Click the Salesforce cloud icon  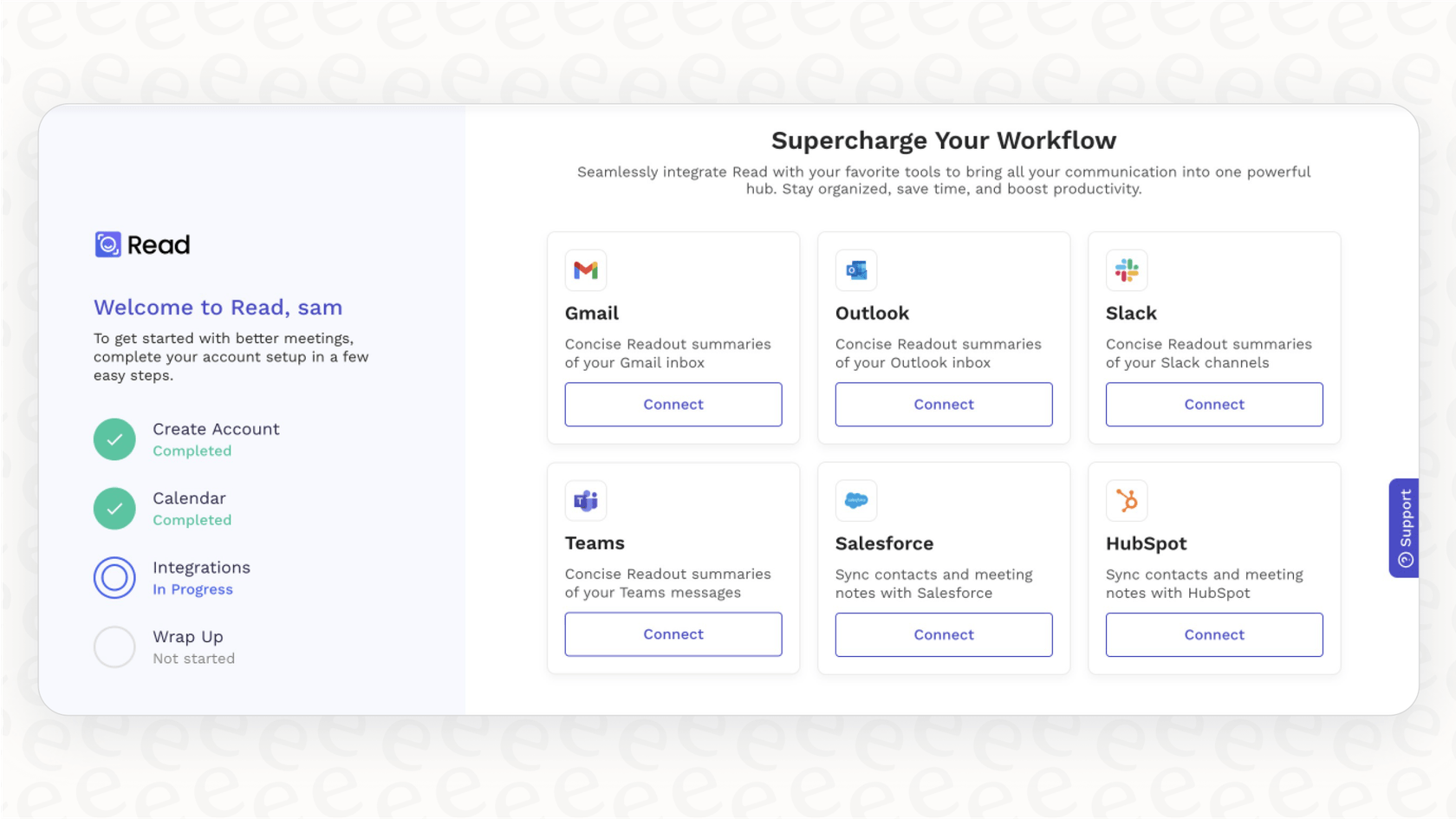[x=855, y=500]
